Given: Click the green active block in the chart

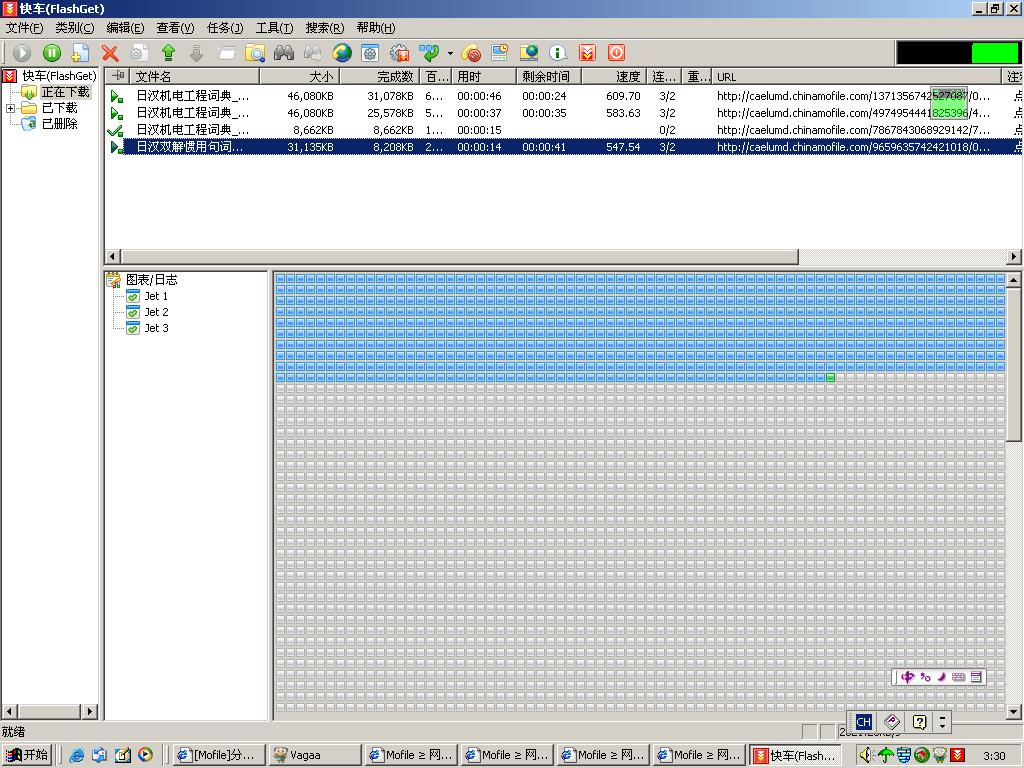Looking at the screenshot, I should [831, 377].
